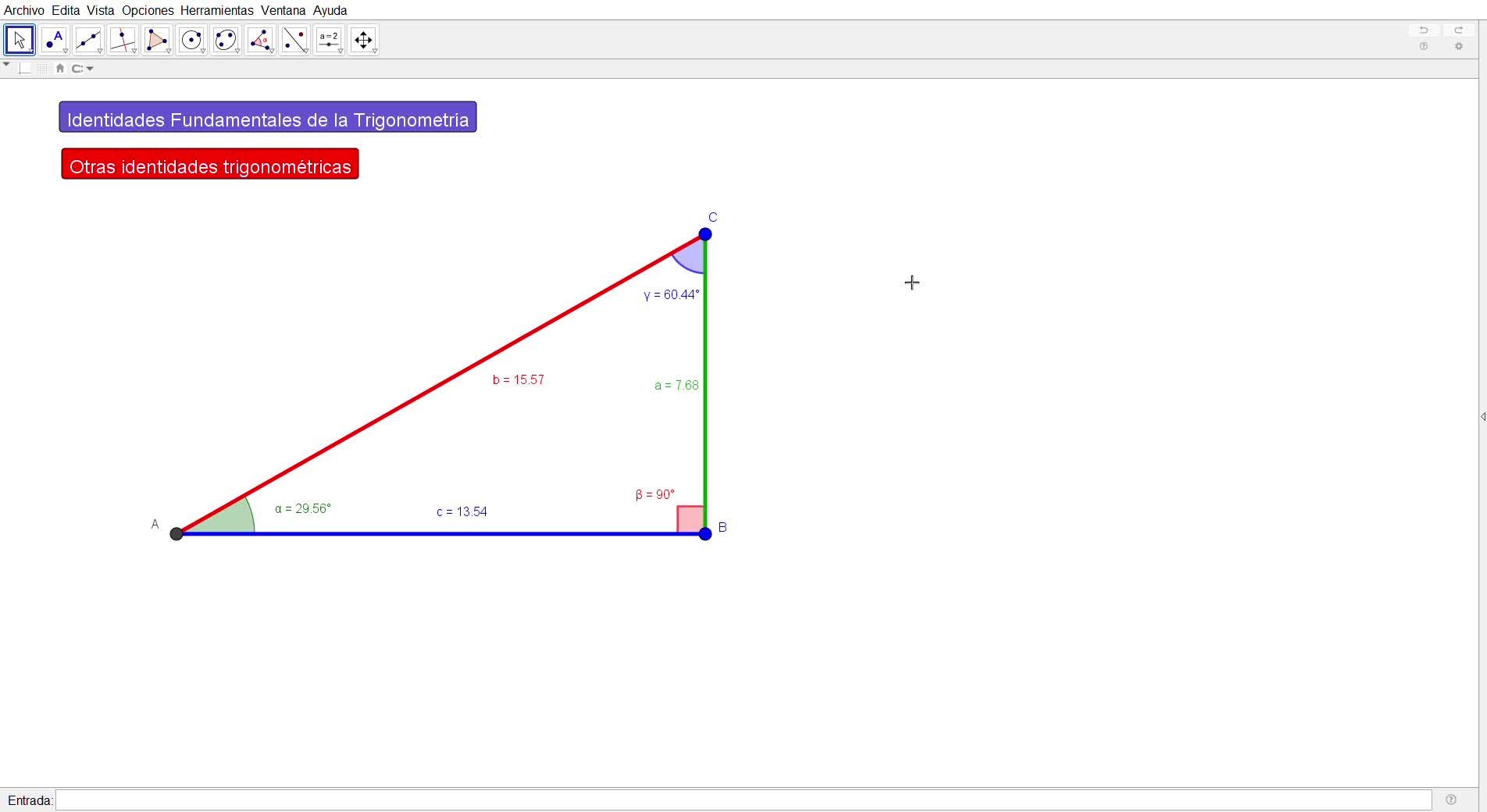This screenshot has height=812, width=1487.
Task: Select the Circle with Center tool
Action: click(x=191, y=40)
